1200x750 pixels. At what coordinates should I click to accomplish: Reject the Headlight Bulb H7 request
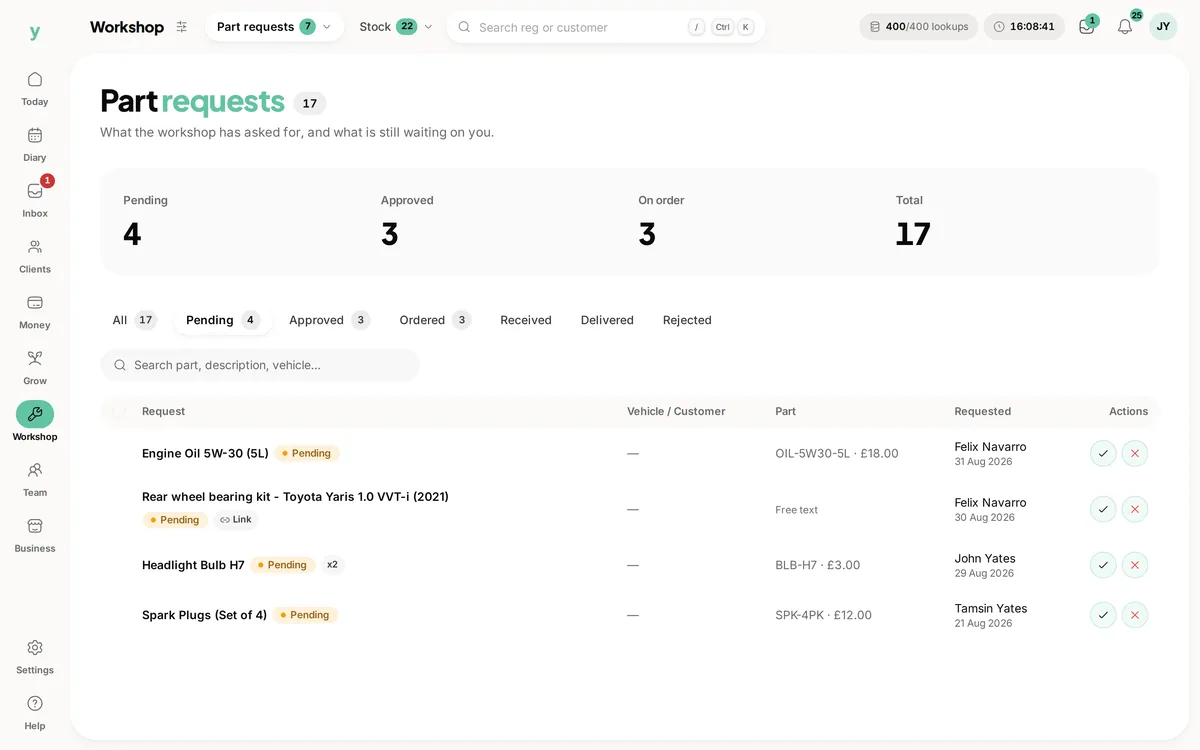click(1135, 565)
